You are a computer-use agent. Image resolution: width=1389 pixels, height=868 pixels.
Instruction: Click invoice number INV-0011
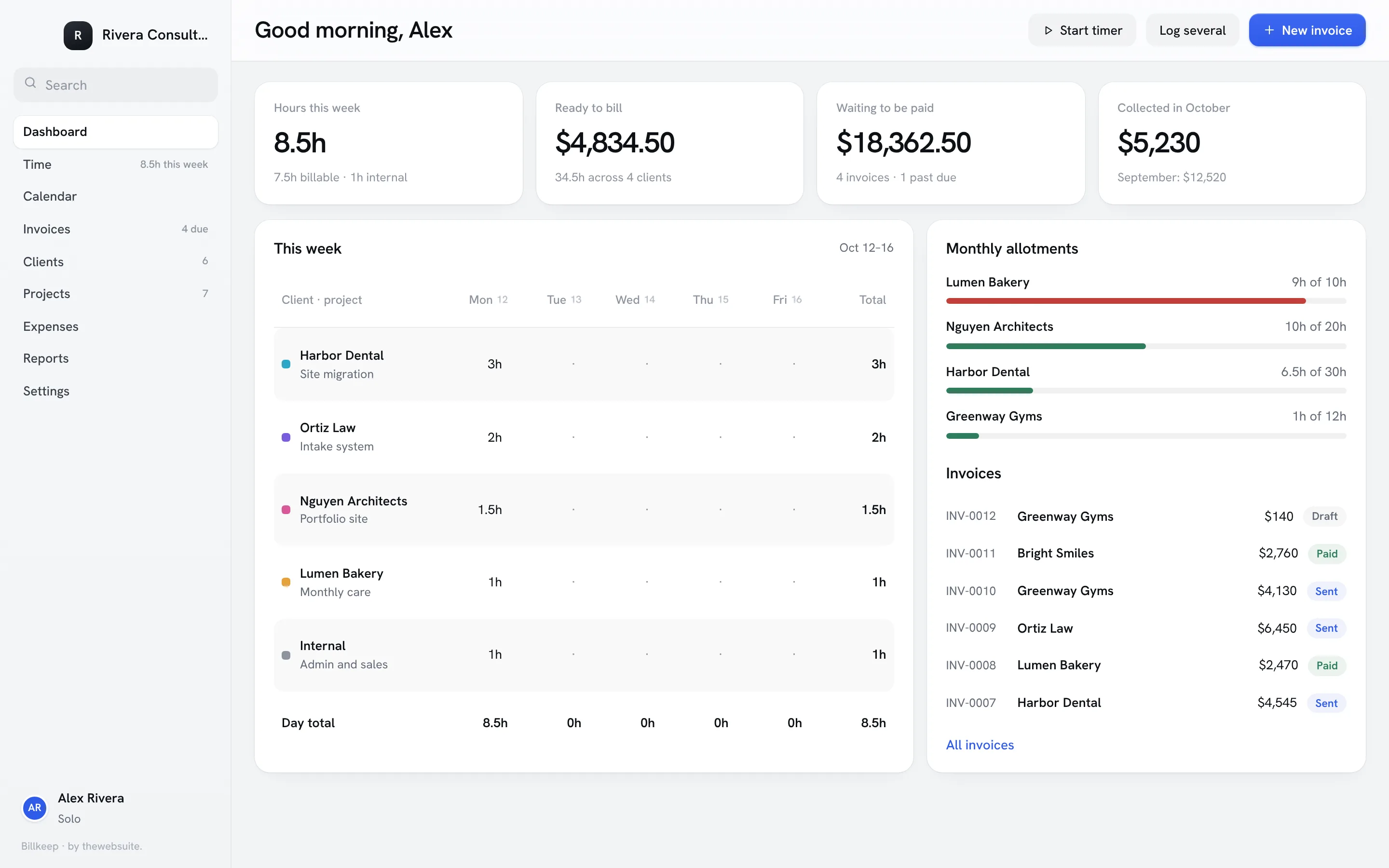point(970,554)
